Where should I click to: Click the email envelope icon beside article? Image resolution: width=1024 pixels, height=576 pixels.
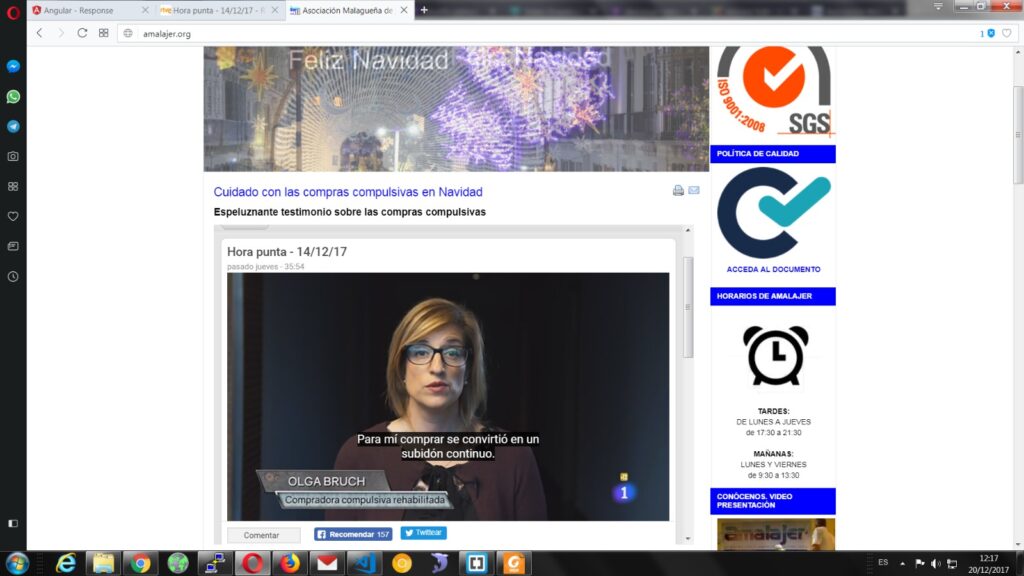694,191
